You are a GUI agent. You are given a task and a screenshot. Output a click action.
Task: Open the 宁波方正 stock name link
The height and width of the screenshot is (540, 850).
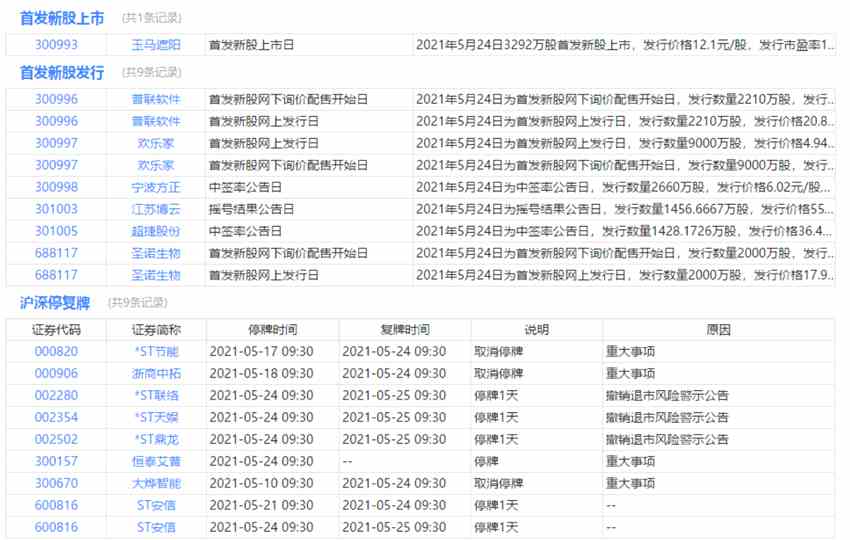tap(156, 188)
